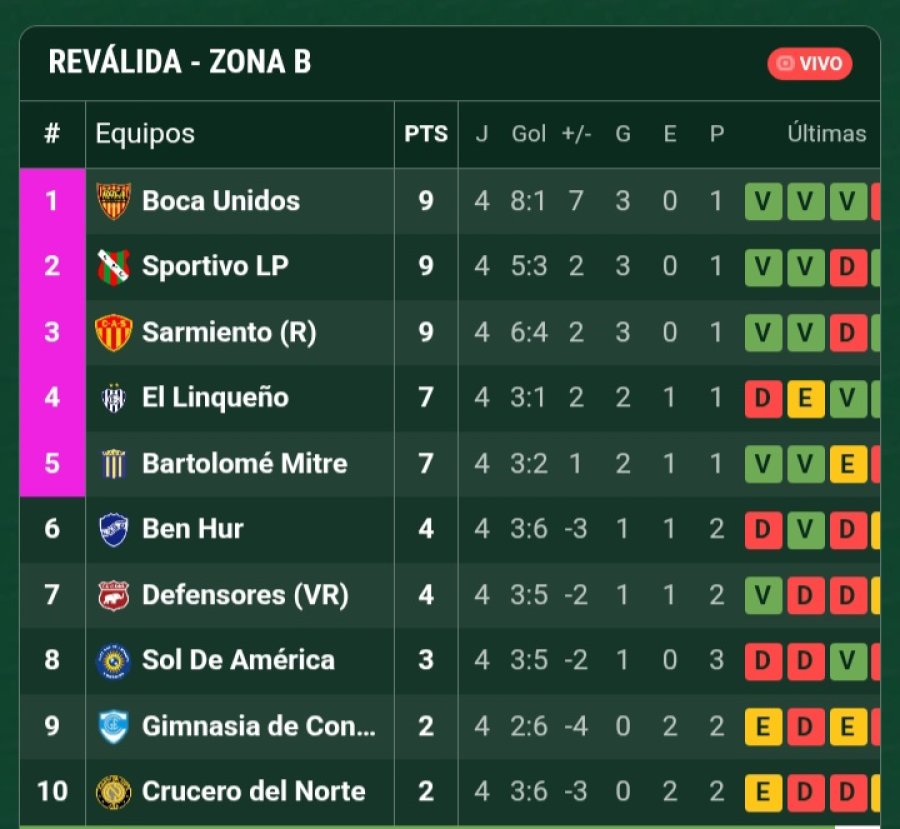Click the Crucero del Norte team crest
This screenshot has height=829, width=900.
113,792
